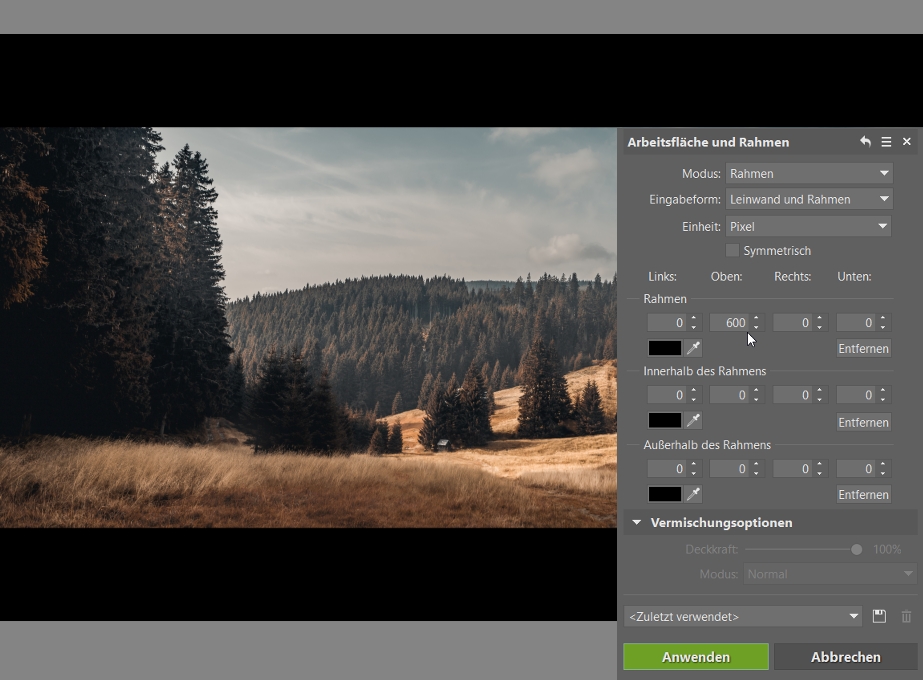Close the Arbeitsfläche und Rahmen panel

coord(907,142)
